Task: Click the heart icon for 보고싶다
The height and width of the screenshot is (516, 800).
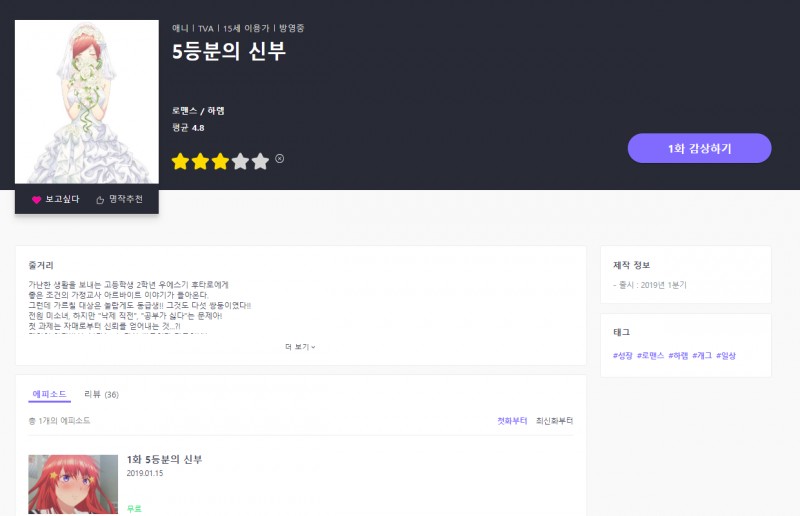Action: [37, 200]
